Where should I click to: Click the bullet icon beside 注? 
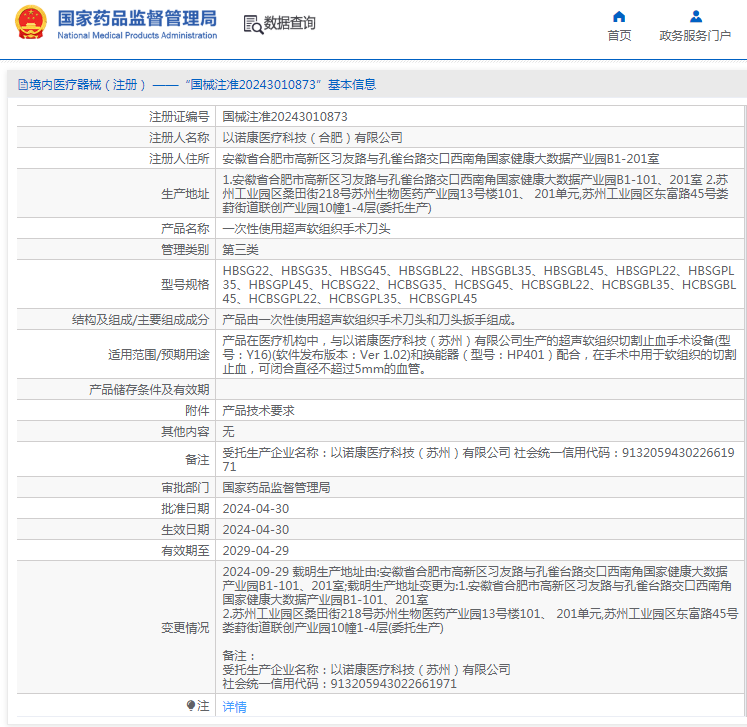[x=191, y=705]
